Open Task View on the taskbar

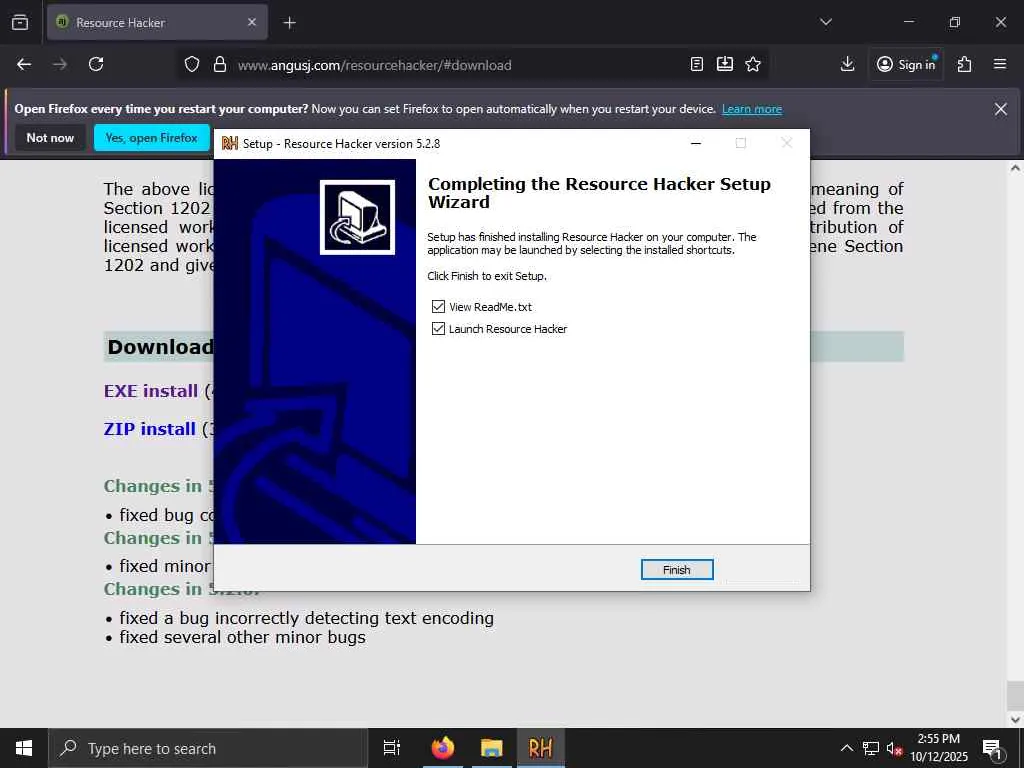[x=392, y=748]
